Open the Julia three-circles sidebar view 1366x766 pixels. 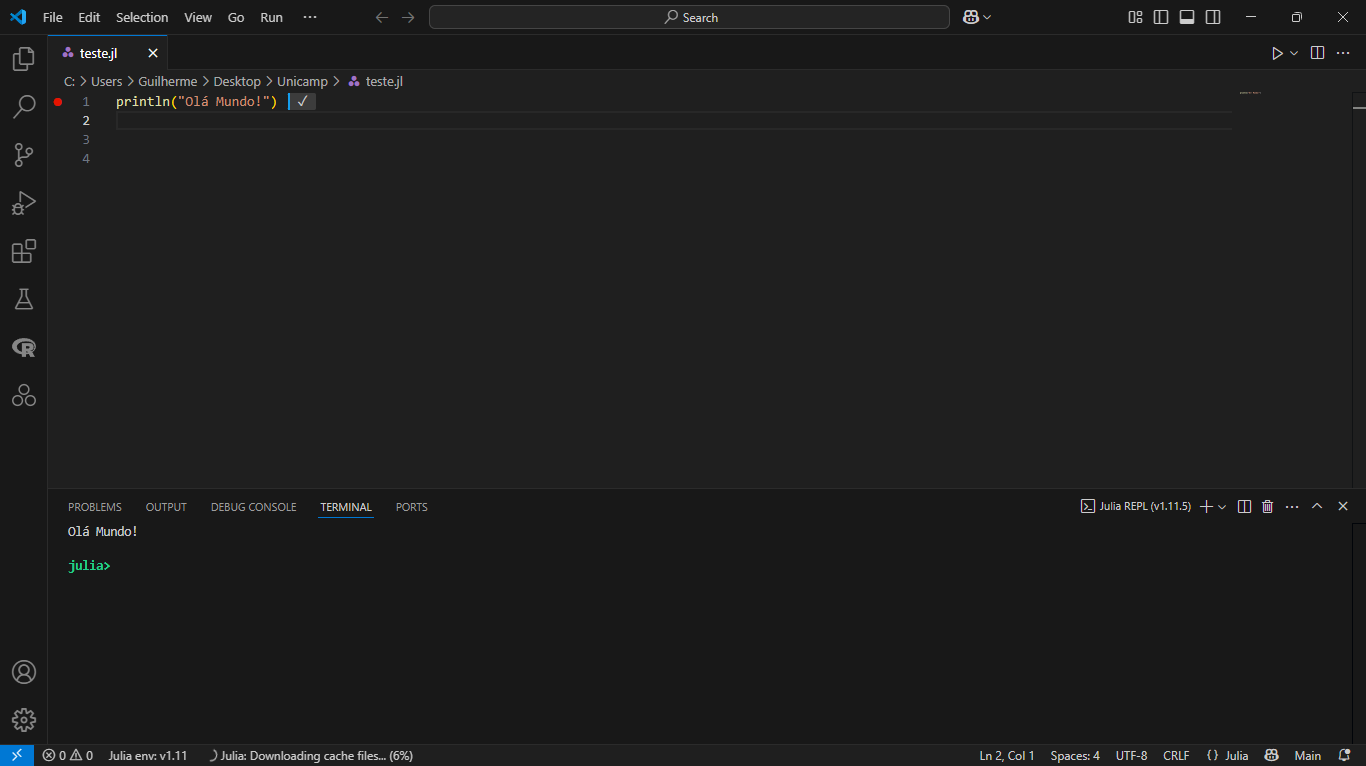(23, 395)
